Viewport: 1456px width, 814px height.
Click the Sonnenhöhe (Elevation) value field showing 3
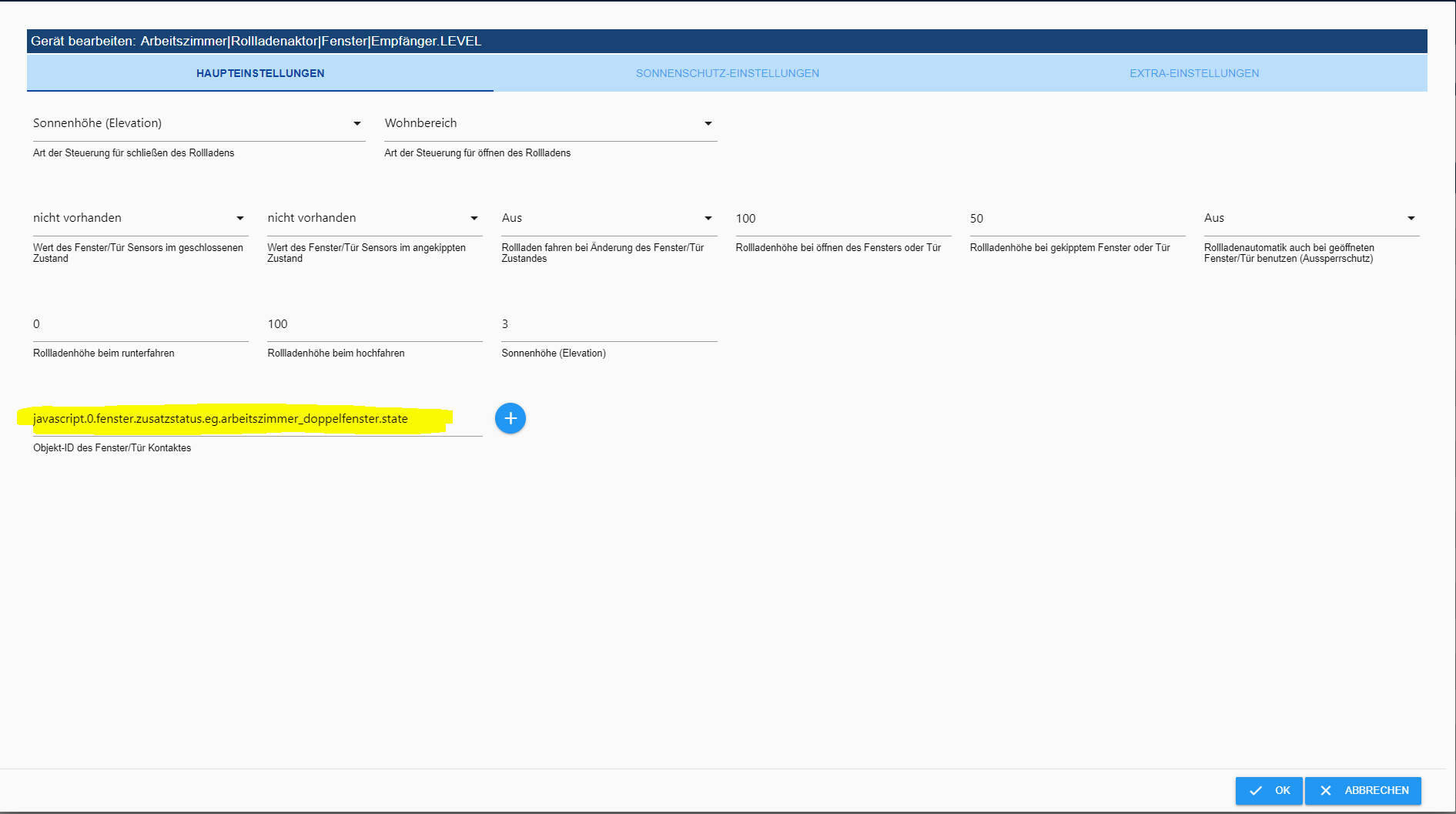point(609,324)
